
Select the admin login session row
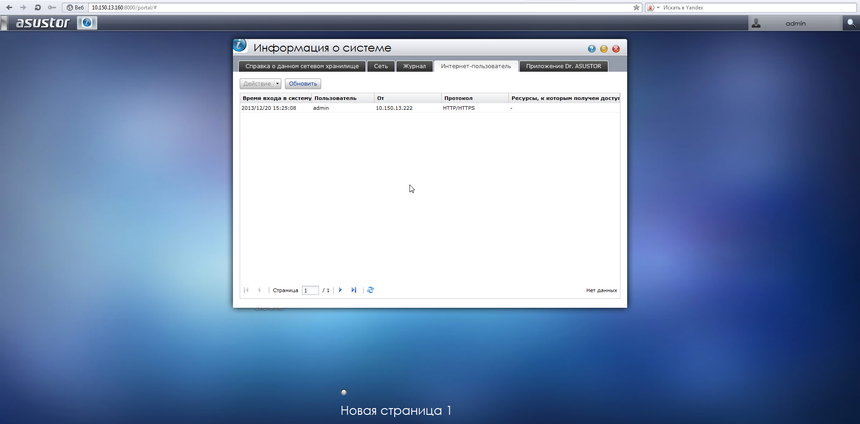click(428, 108)
